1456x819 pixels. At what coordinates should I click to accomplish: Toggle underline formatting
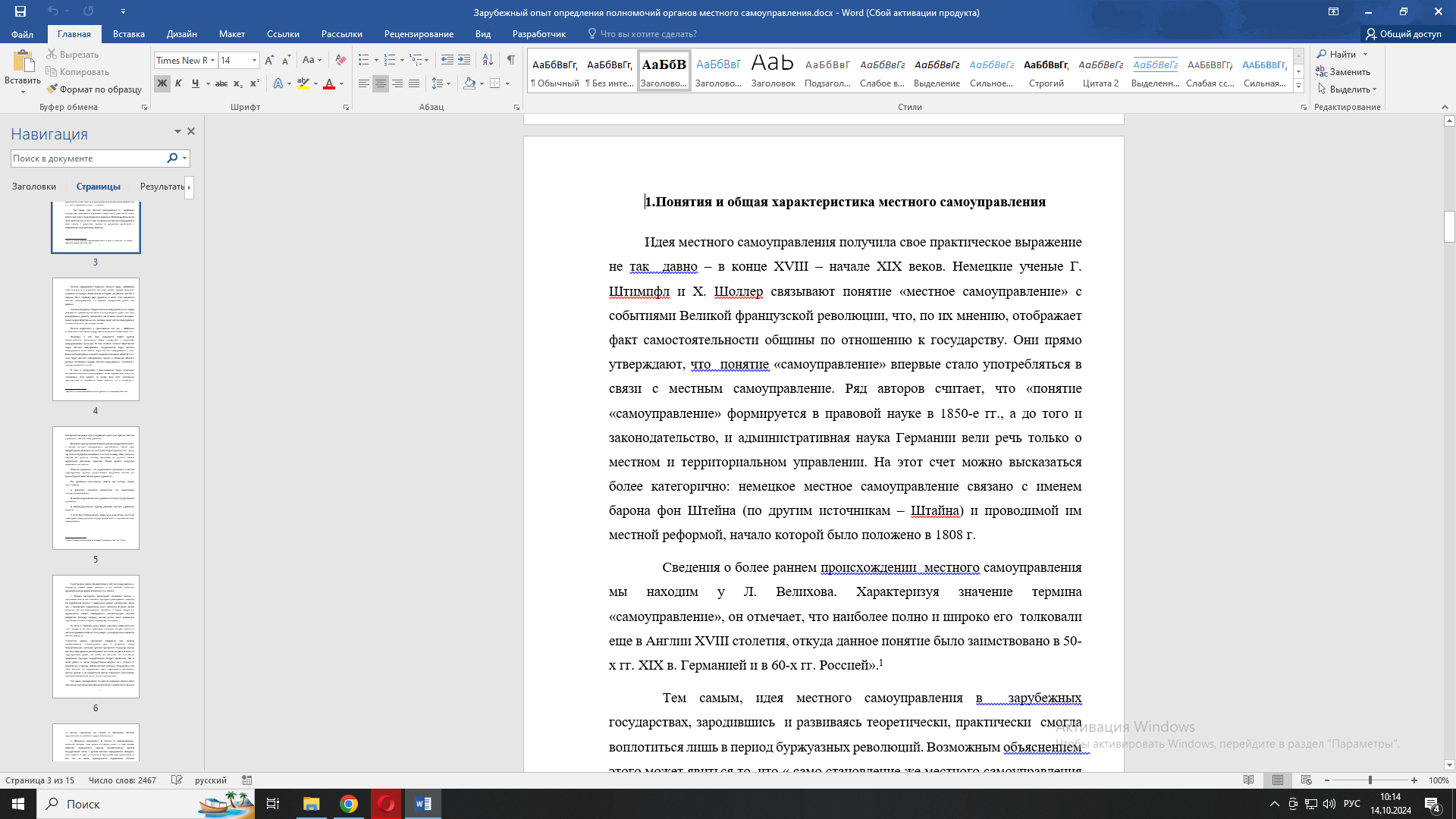(x=195, y=83)
